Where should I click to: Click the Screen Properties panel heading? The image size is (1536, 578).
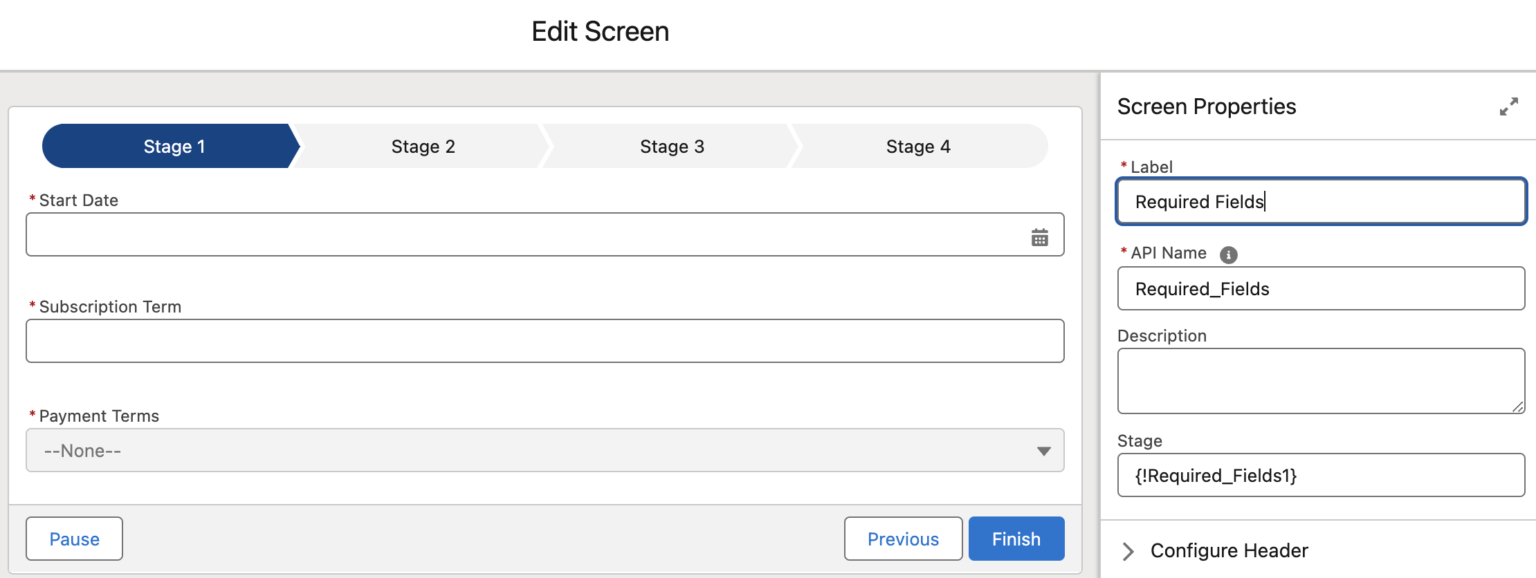pos(1204,106)
